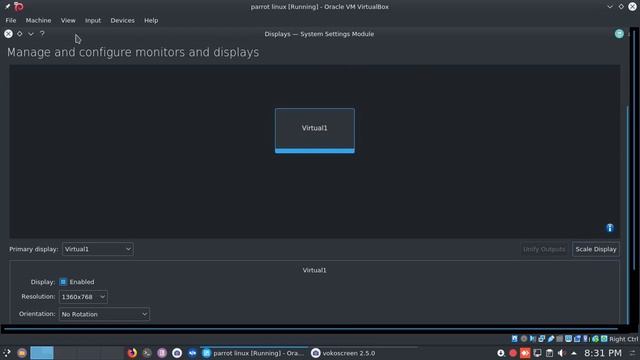Open the Devices menu
The image size is (640, 360).
[122, 20]
